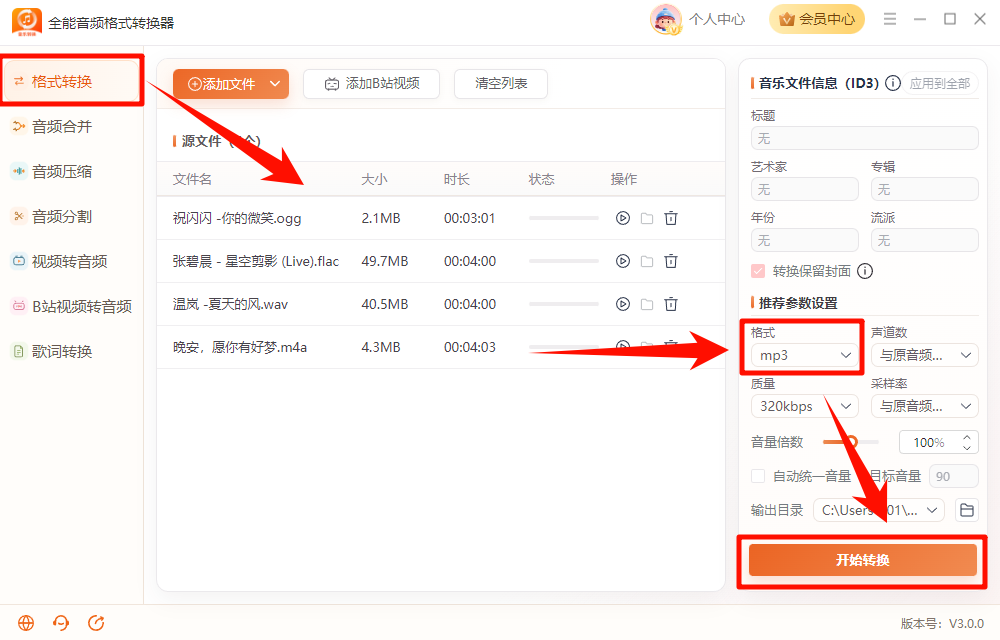Select 格式转换 in sidebar
Viewport: 1000px width, 640px height.
(x=71, y=81)
